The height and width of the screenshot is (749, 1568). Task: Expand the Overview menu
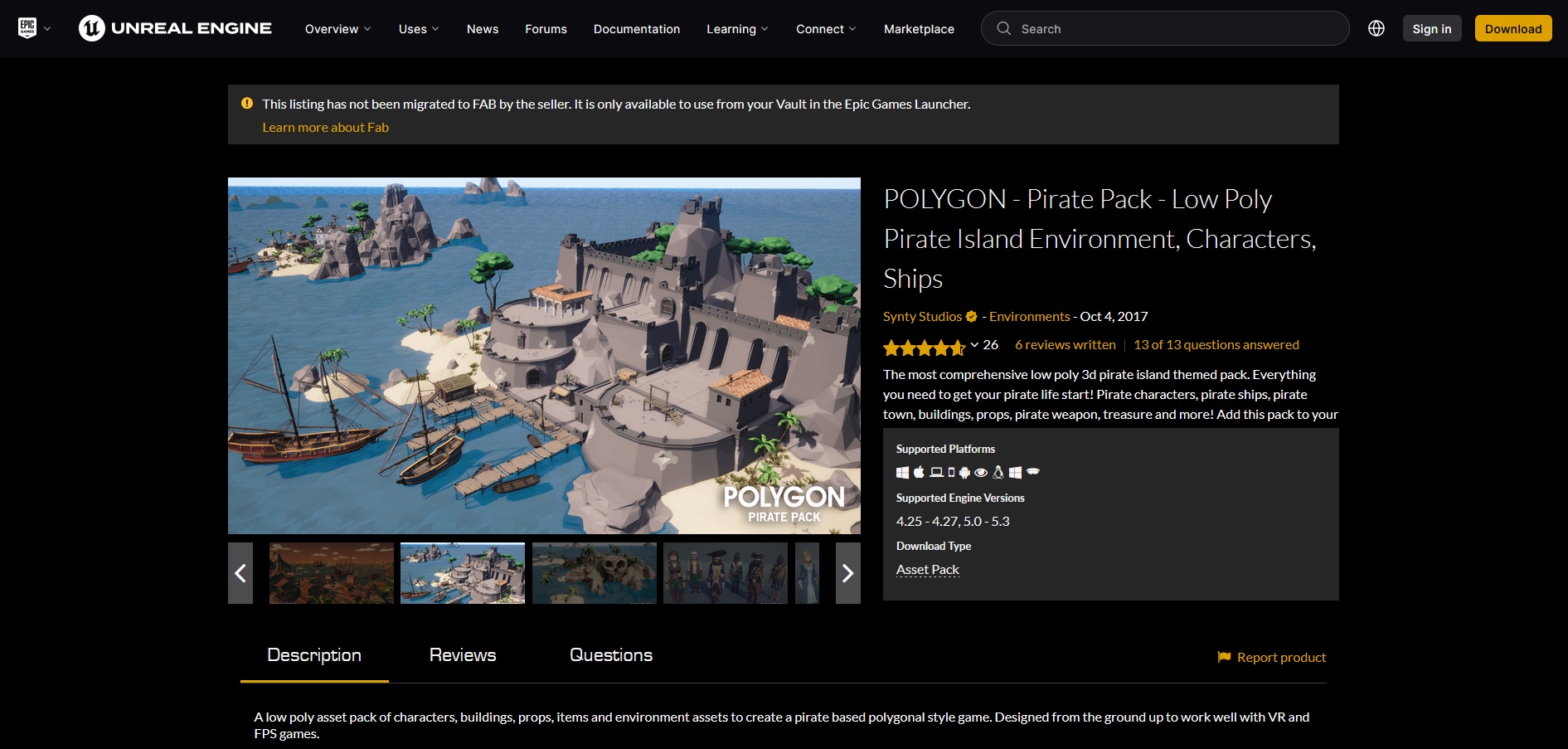[x=337, y=29]
